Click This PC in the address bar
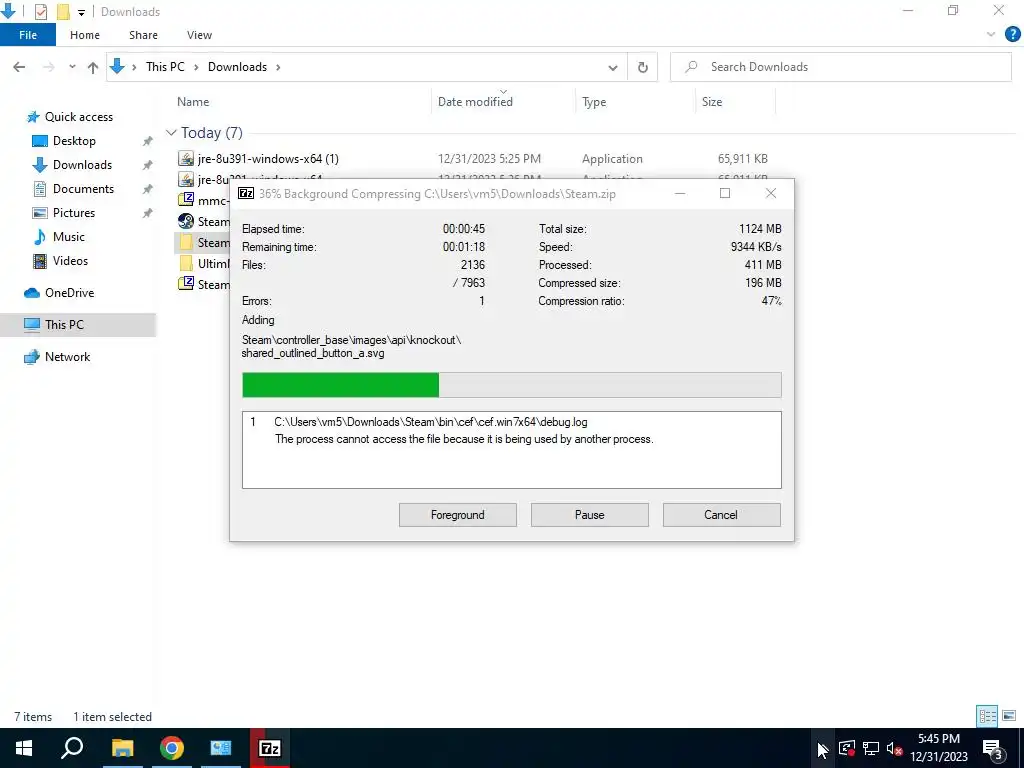This screenshot has width=1024, height=768. (x=165, y=67)
